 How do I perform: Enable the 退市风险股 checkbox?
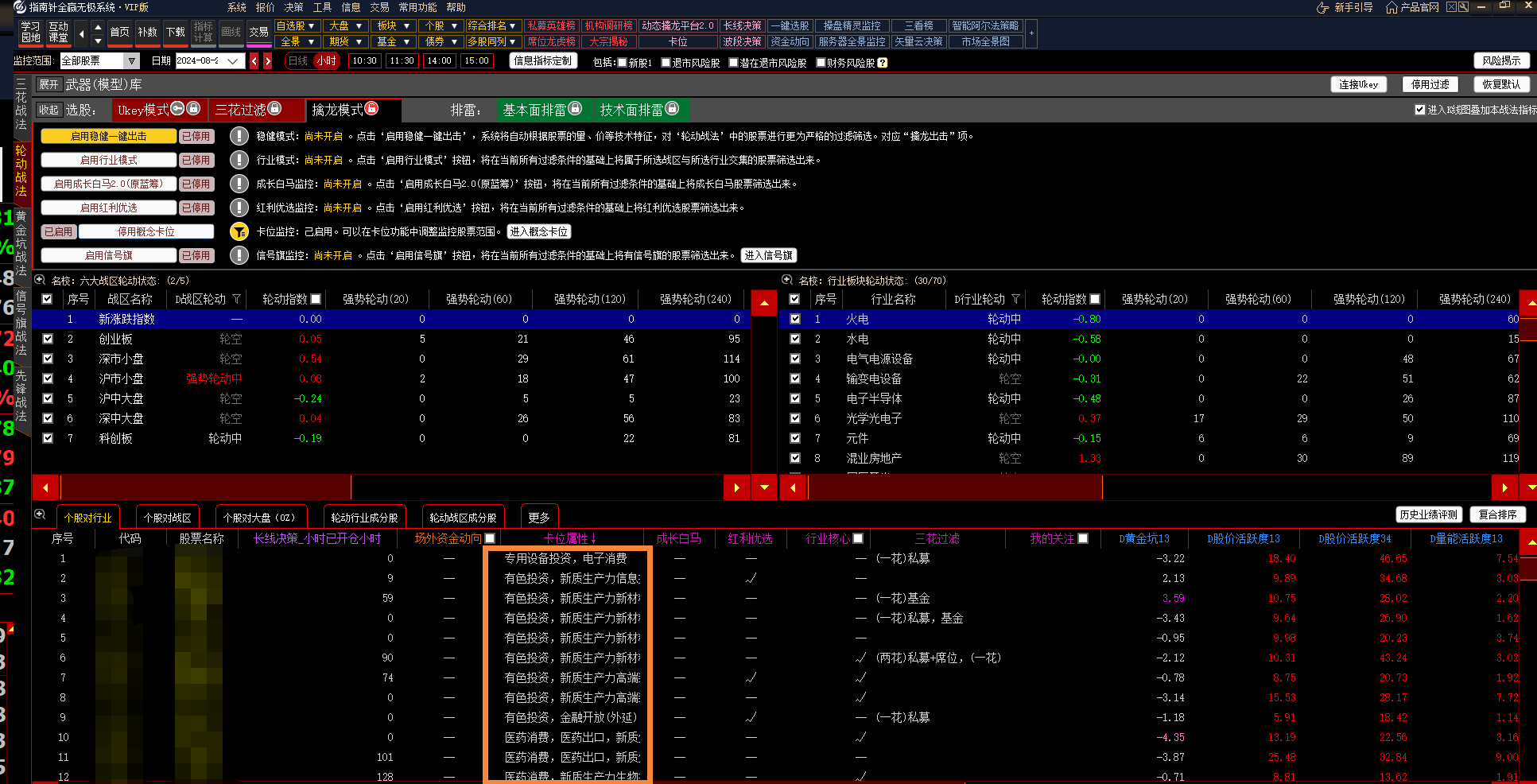click(x=666, y=63)
